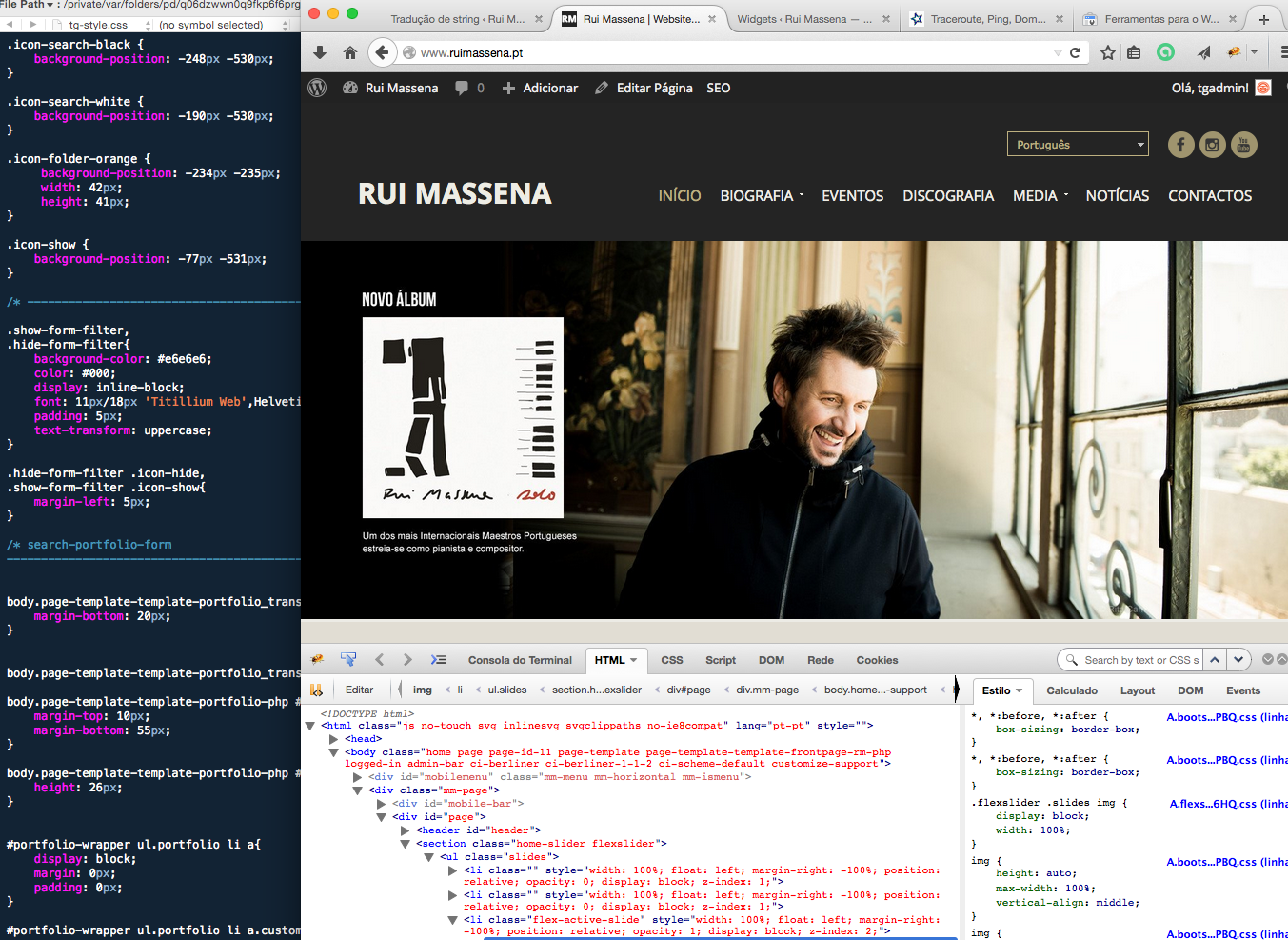Screen dimensions: 1288x940
Task: Expand the head node in HTML tree
Action: click(333, 739)
